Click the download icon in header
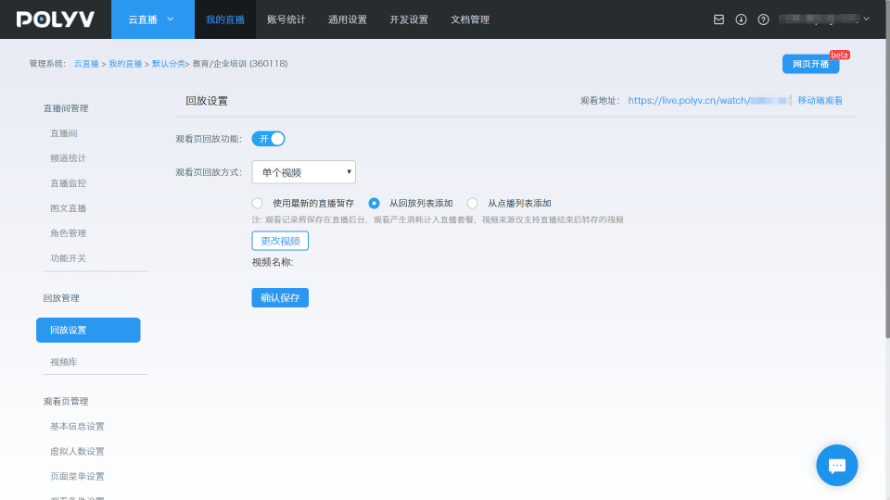Screen dimensions: 890x500 (x=741, y=20)
